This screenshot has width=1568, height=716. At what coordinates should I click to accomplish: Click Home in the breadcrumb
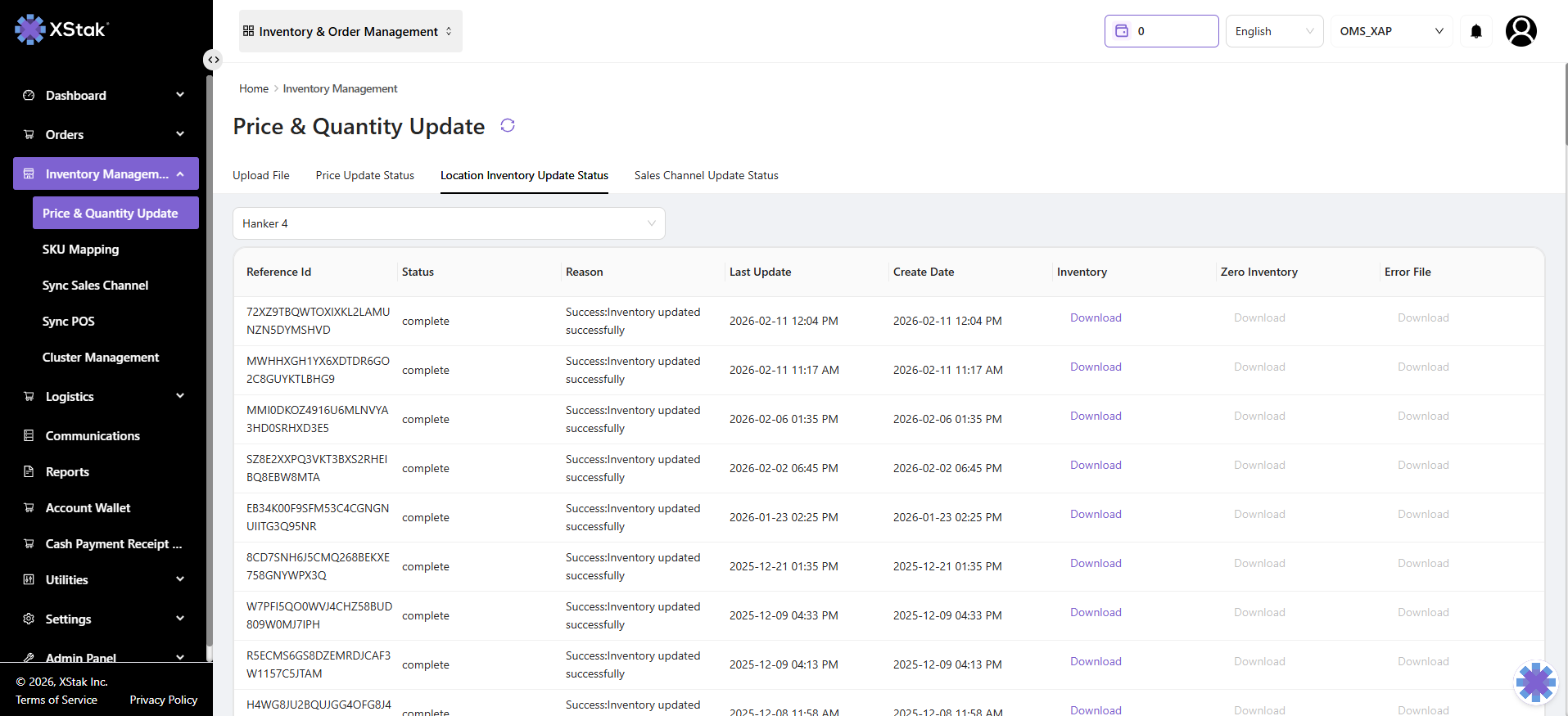253,89
